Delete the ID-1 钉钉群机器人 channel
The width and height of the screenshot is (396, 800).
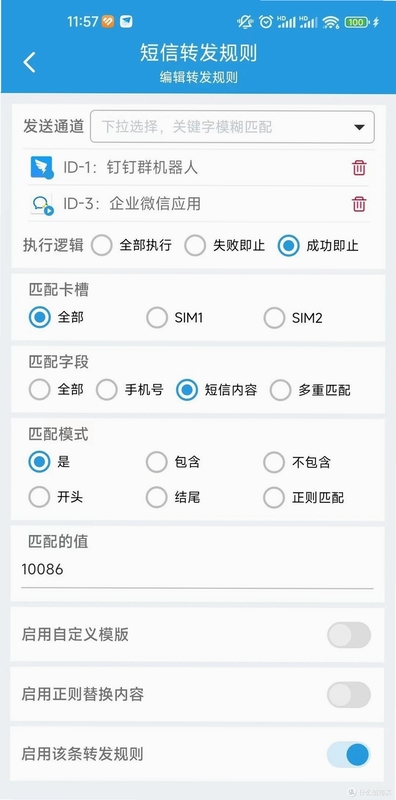click(359, 168)
